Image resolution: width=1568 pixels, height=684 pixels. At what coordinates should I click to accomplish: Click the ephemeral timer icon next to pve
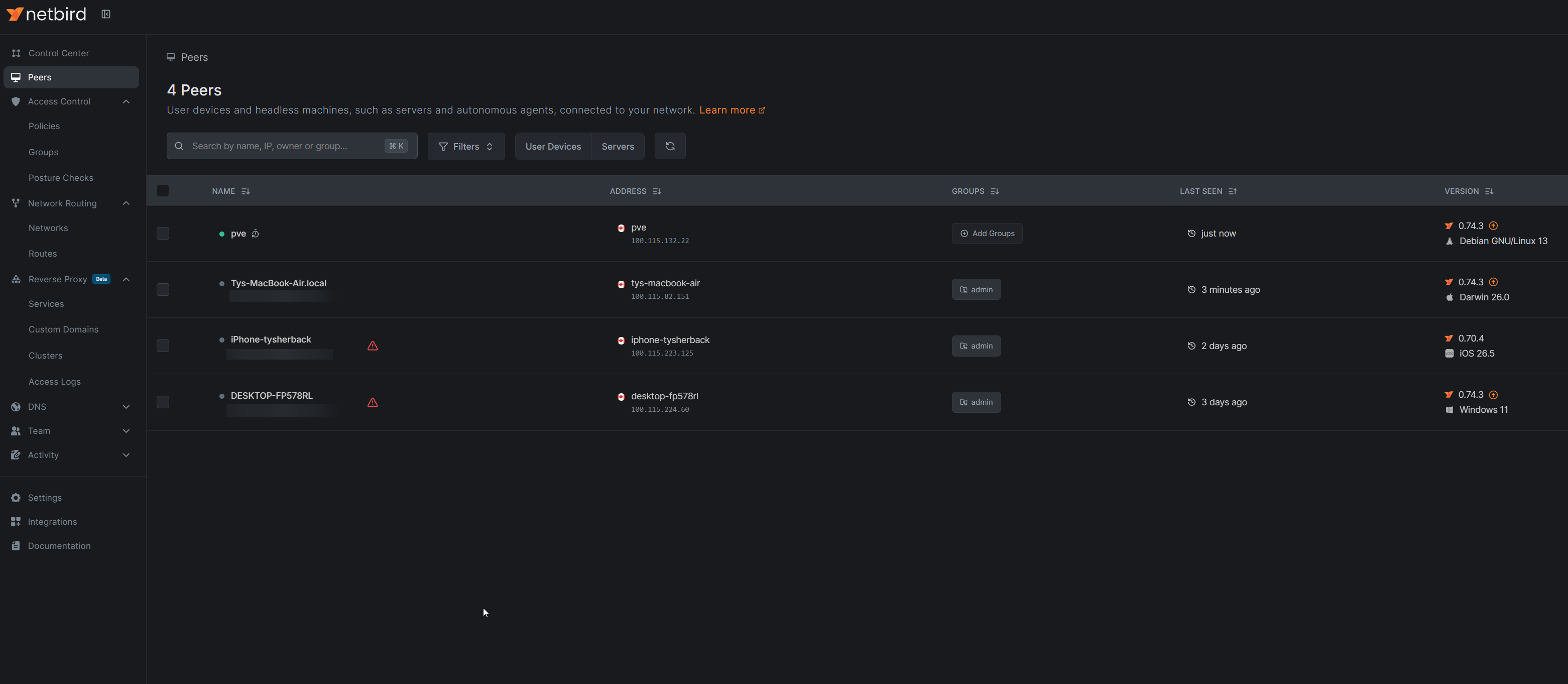coord(255,234)
